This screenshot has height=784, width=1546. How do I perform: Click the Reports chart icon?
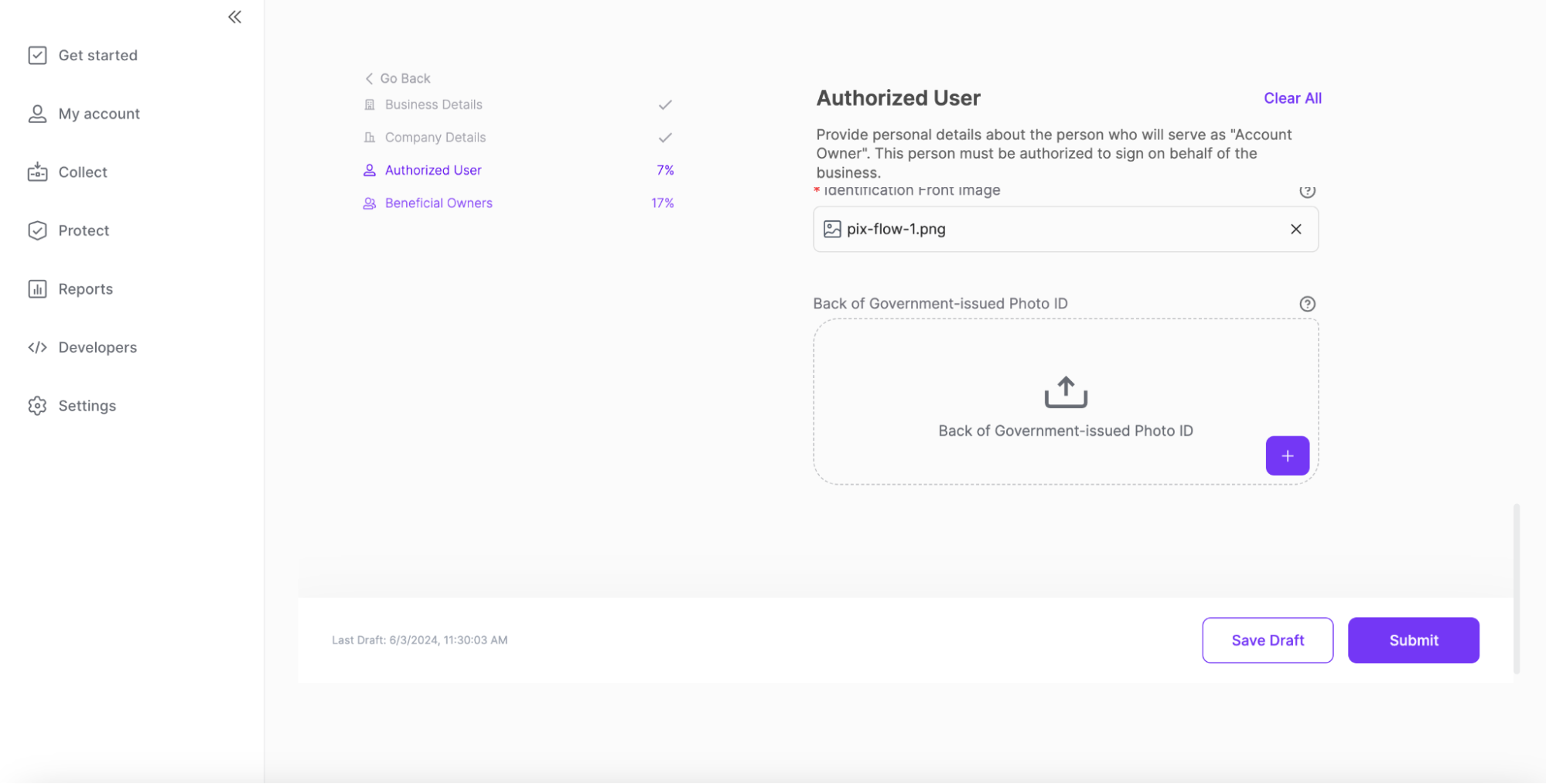pos(37,289)
